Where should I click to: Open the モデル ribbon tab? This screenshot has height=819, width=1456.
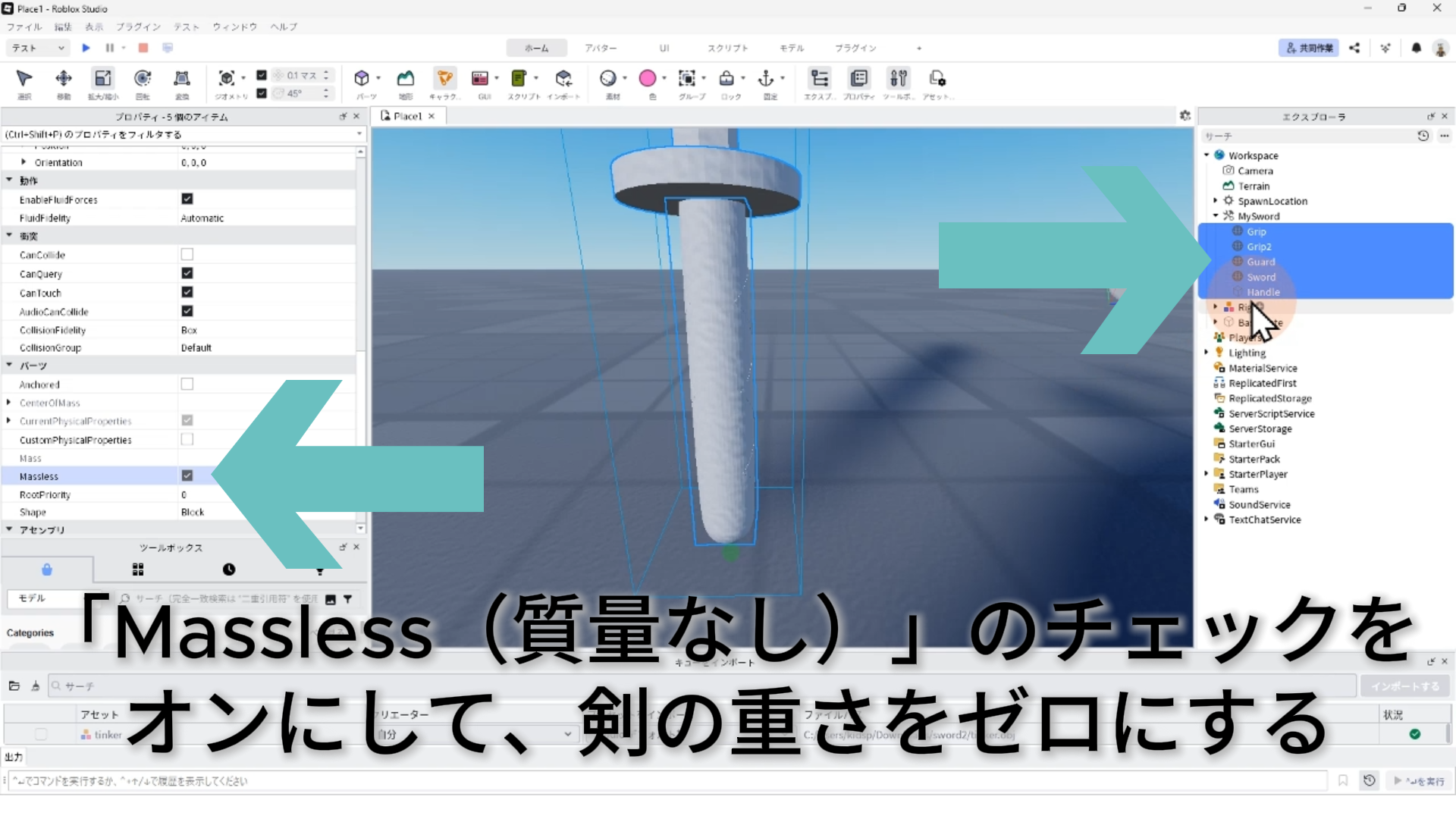791,48
